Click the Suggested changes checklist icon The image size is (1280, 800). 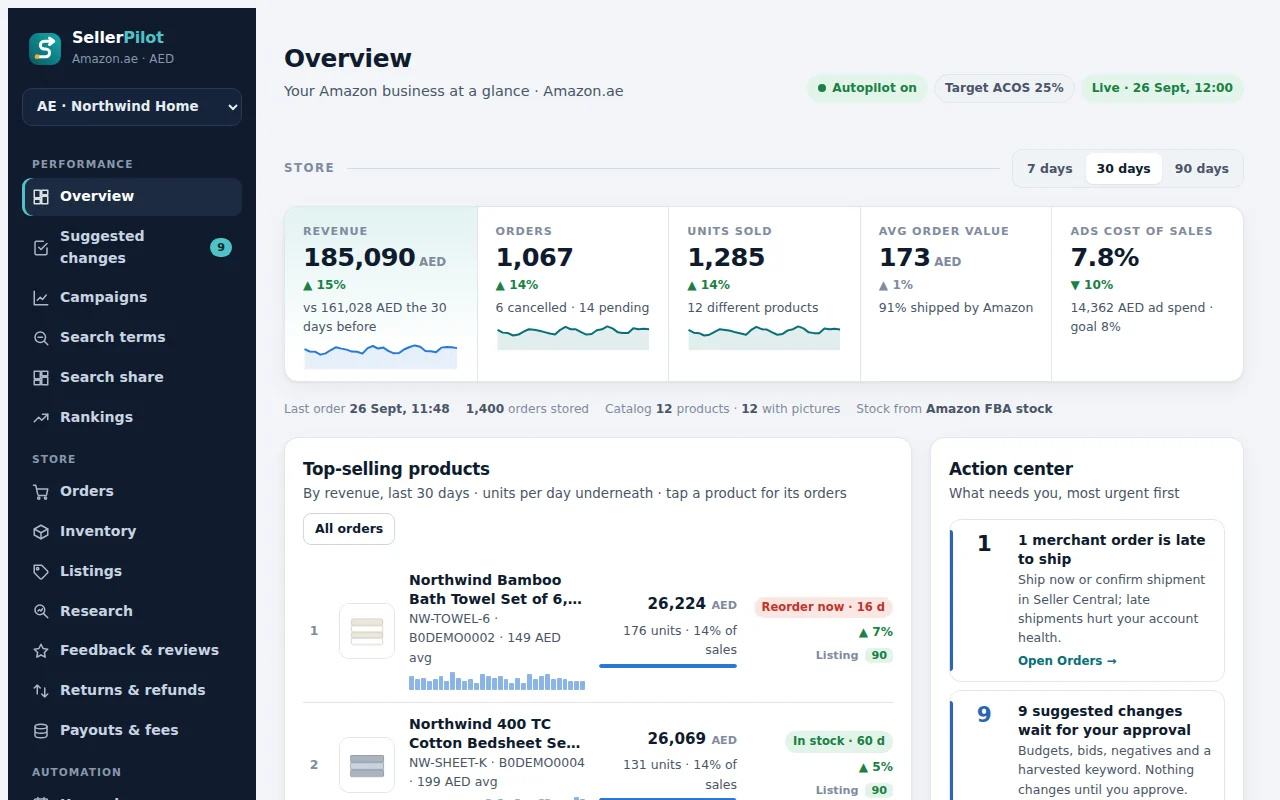click(41, 247)
